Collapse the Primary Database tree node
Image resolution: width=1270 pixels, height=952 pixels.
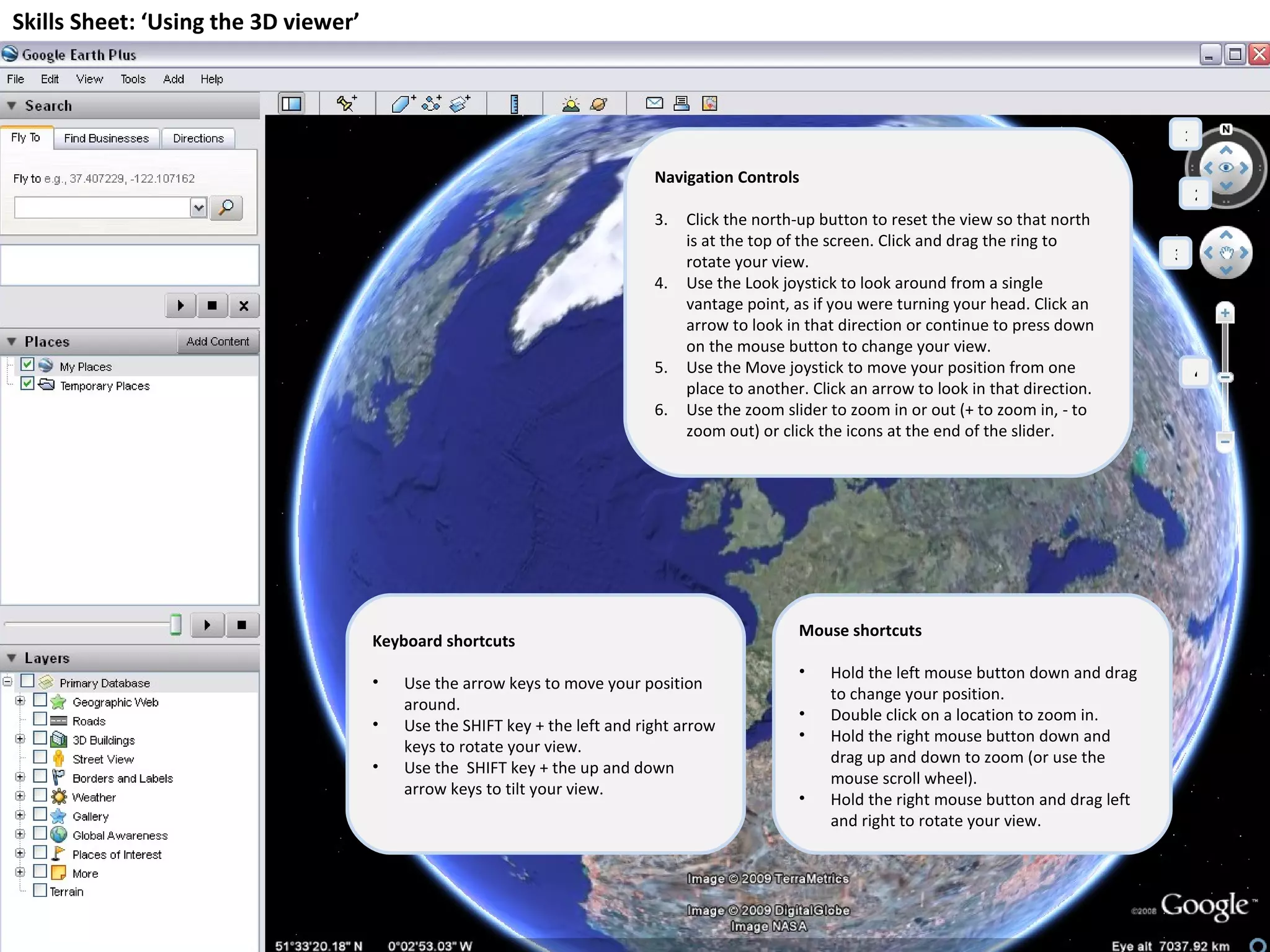[7, 682]
